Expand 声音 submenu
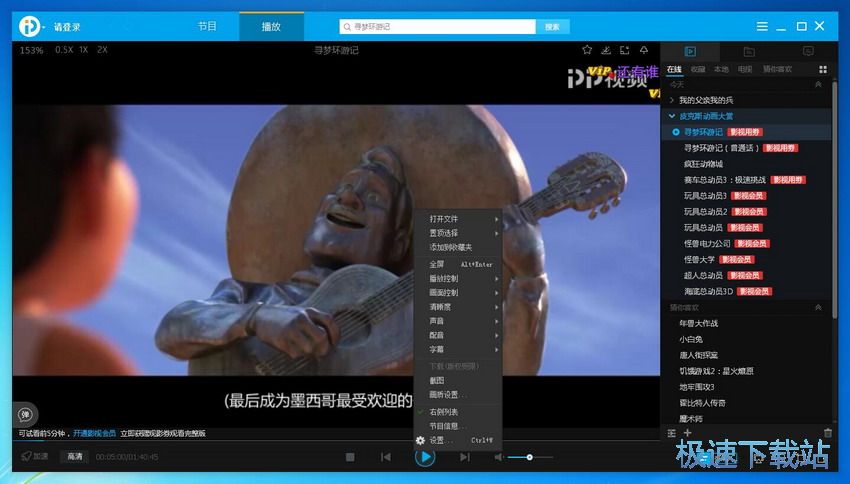Viewport: 850px width, 484px height. (x=458, y=321)
